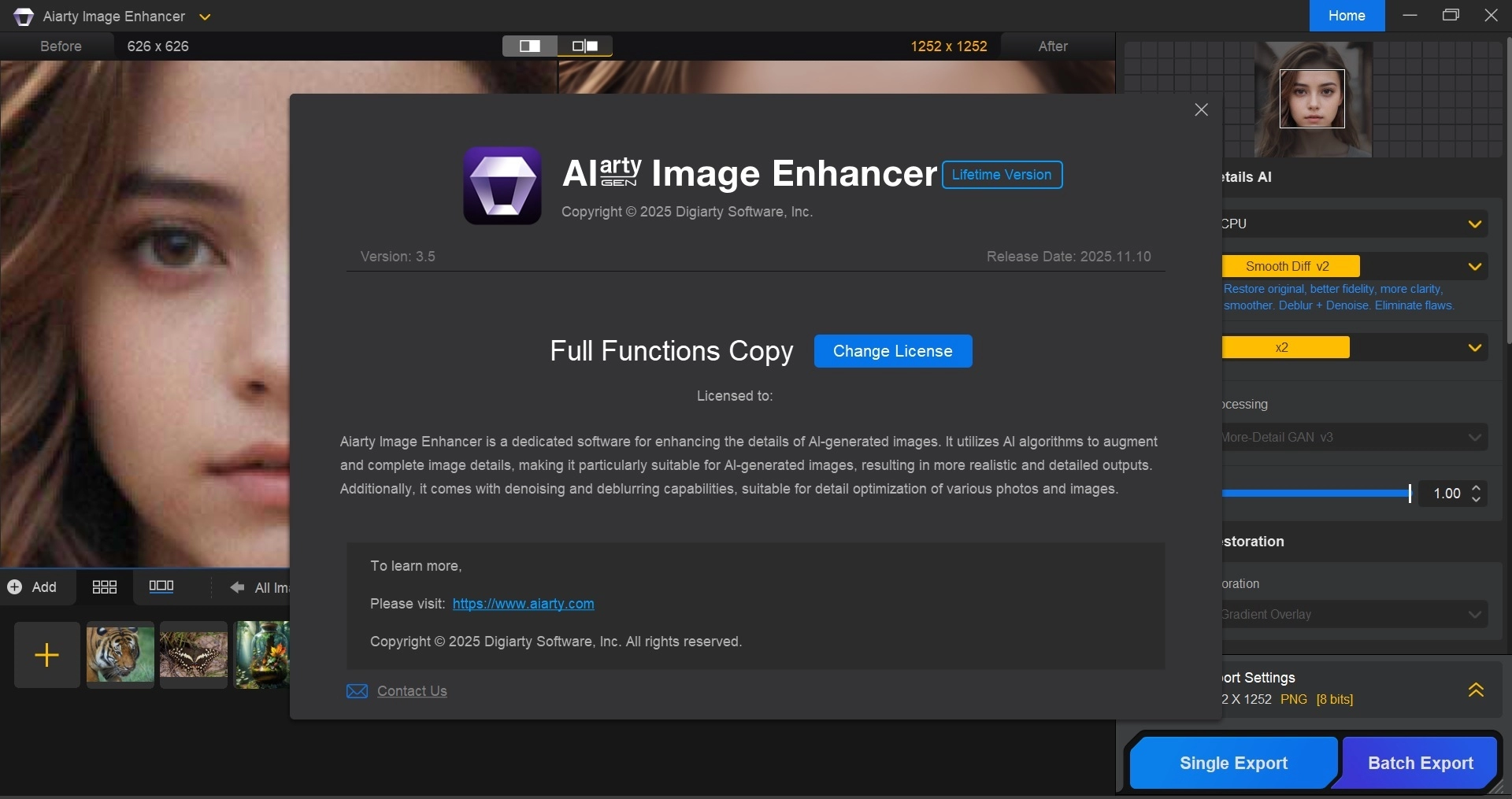
Task: Click the large yellow plus add tile
Action: tap(47, 655)
